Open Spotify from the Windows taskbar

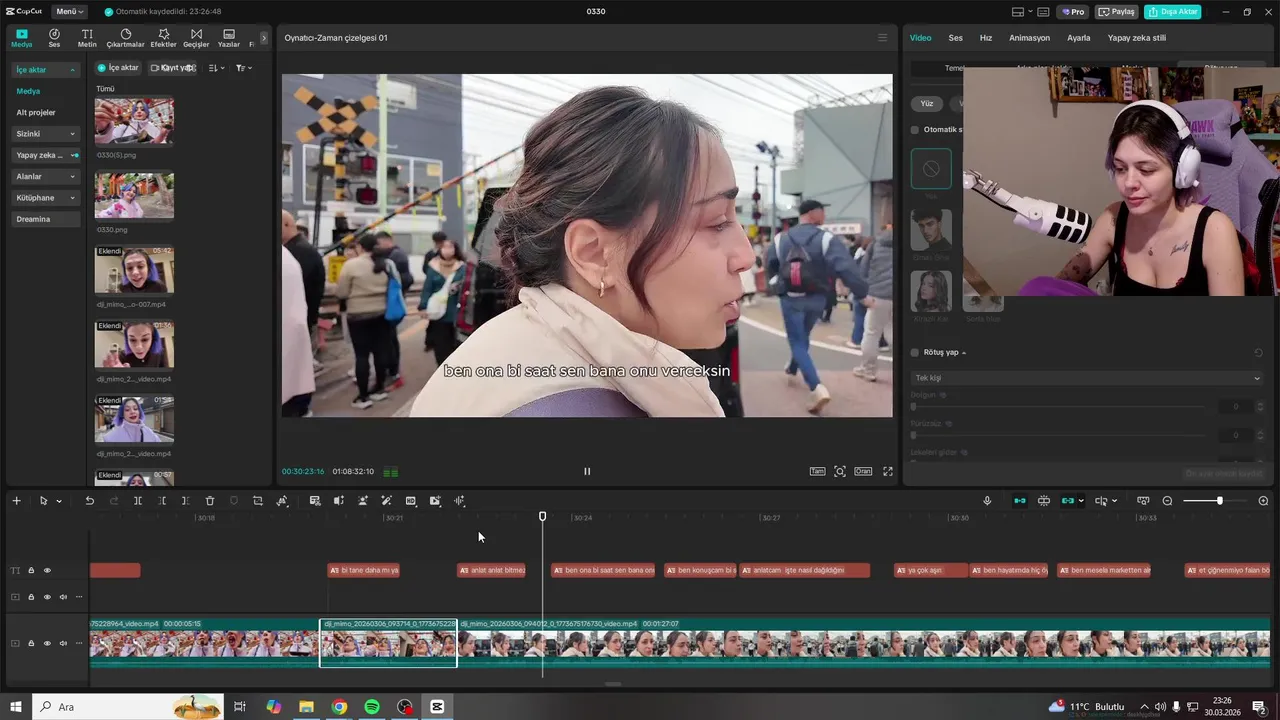point(372,707)
